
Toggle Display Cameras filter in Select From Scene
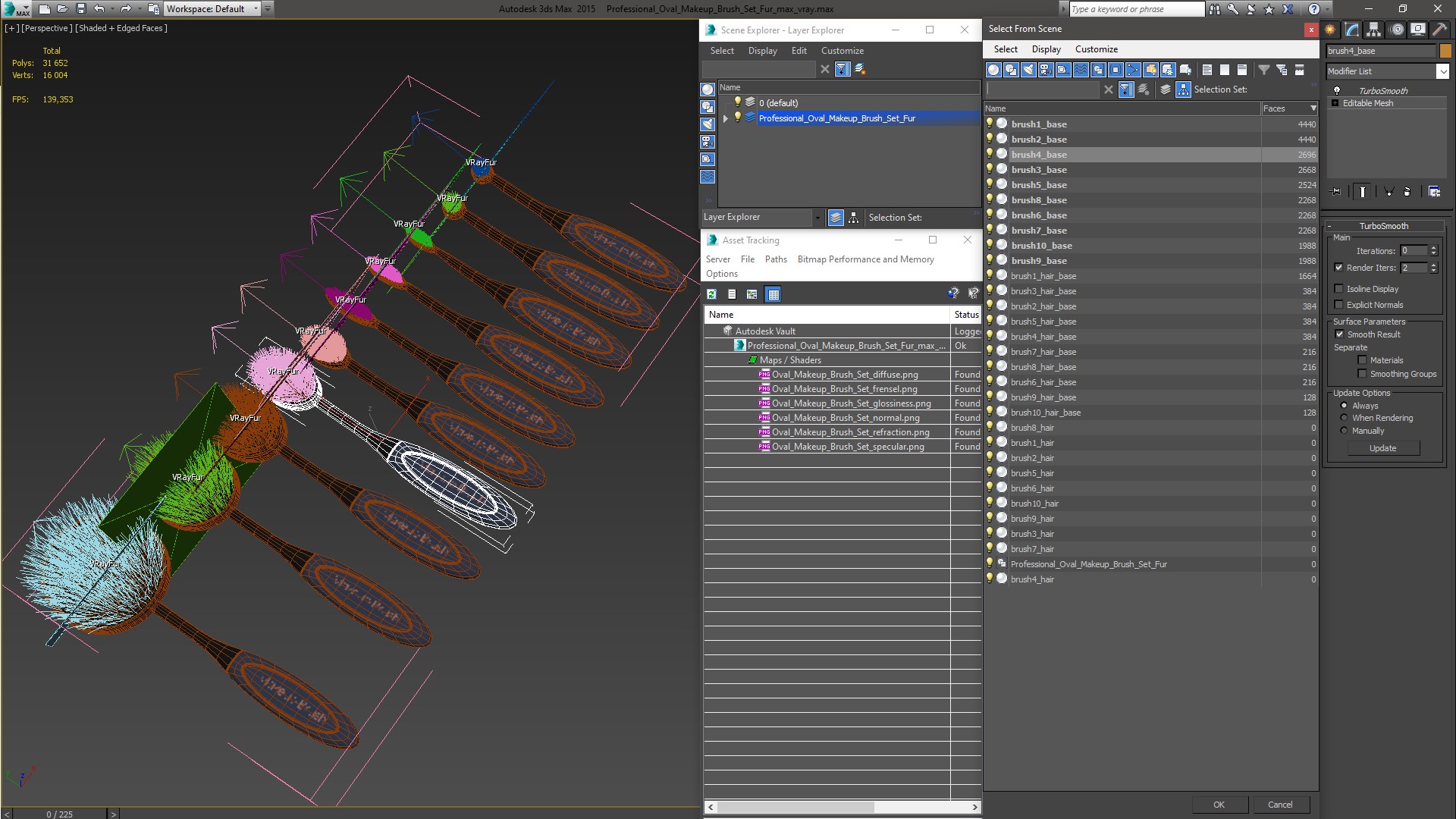tap(1046, 70)
